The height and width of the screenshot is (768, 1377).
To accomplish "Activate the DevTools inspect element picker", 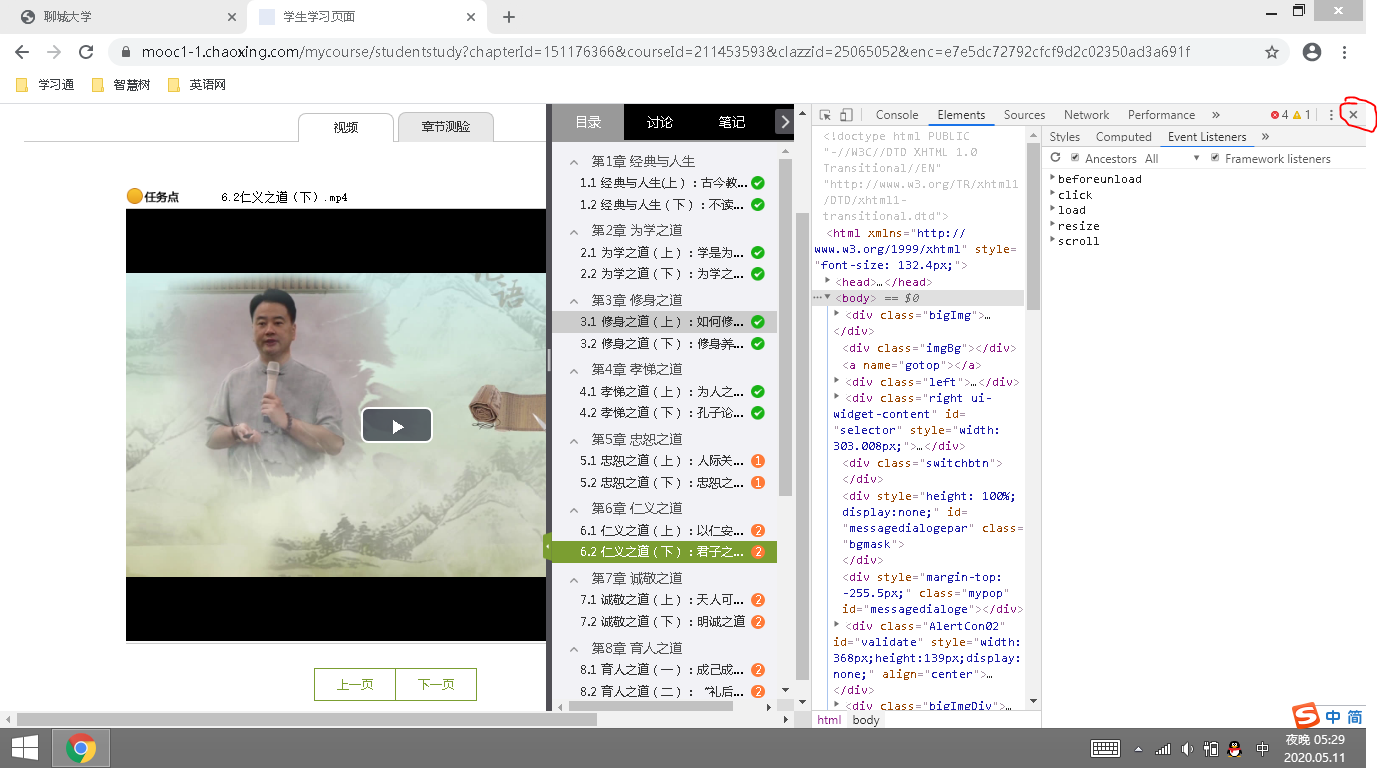I will (826, 115).
